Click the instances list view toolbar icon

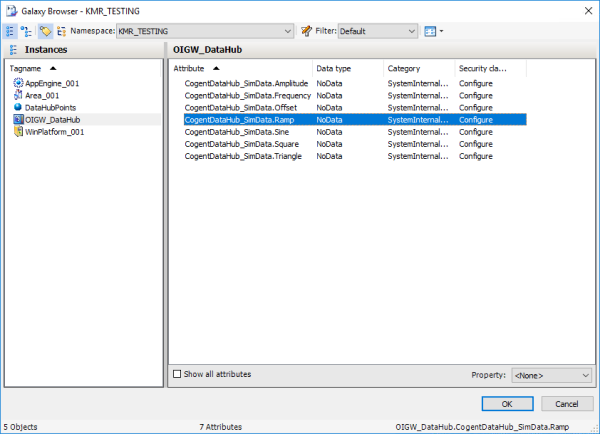click(x=10, y=31)
